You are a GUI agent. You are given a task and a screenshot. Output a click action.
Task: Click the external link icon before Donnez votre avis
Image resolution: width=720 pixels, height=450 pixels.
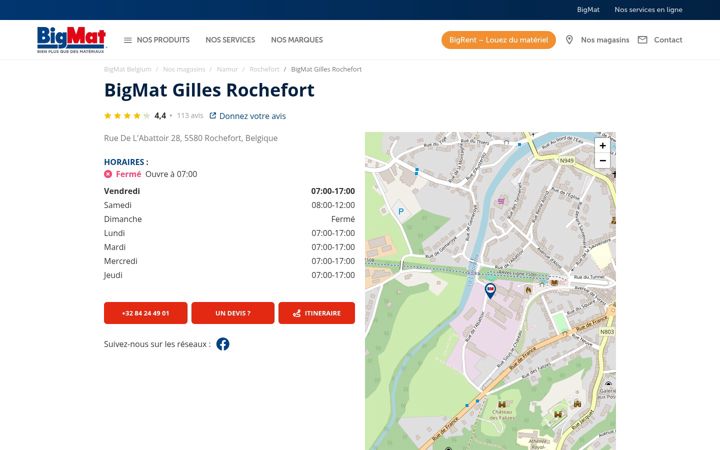click(213, 116)
